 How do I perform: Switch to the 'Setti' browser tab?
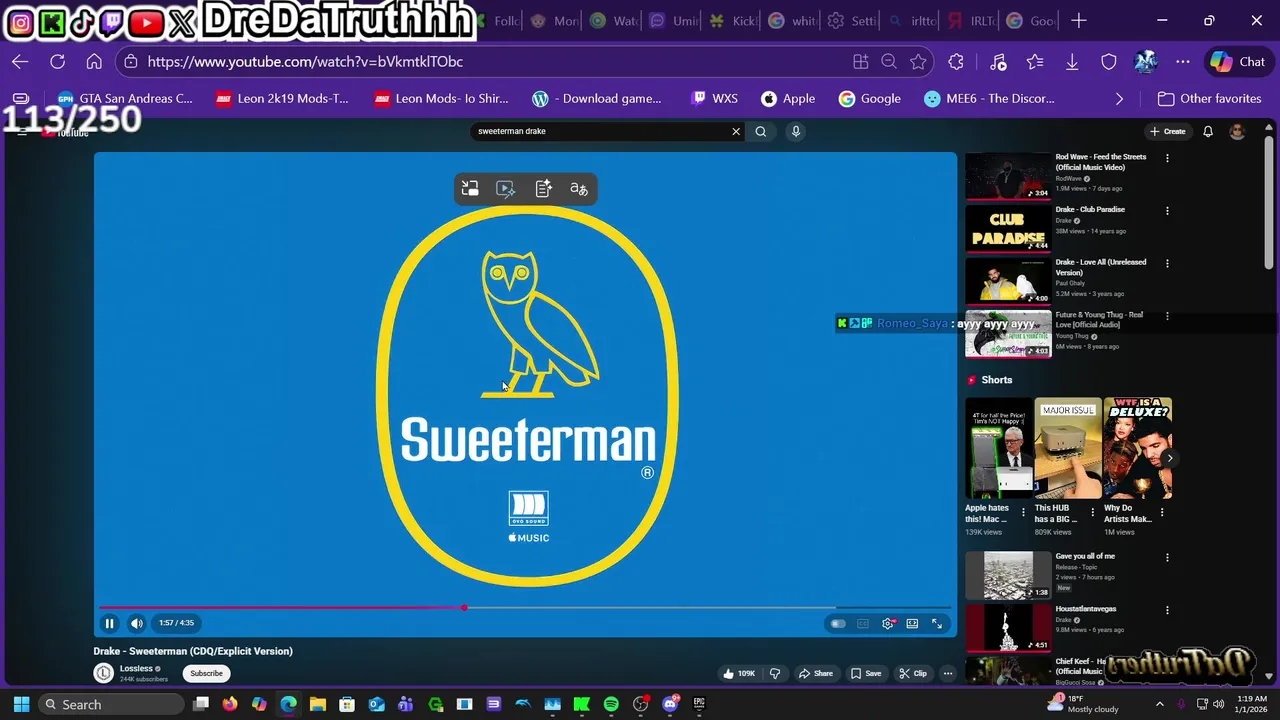tap(851, 21)
